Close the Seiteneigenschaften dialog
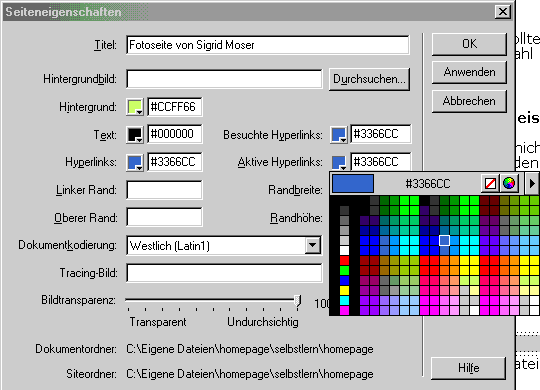 (x=502, y=12)
